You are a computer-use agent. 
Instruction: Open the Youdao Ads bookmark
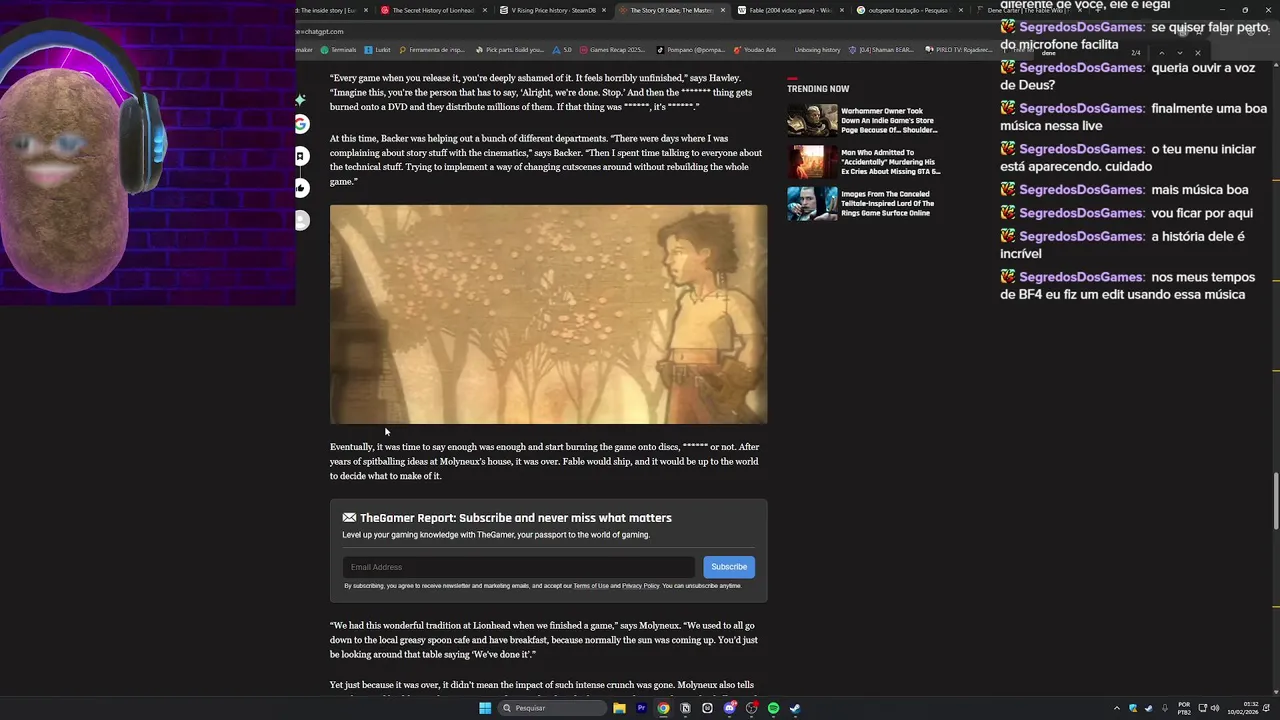(x=756, y=49)
